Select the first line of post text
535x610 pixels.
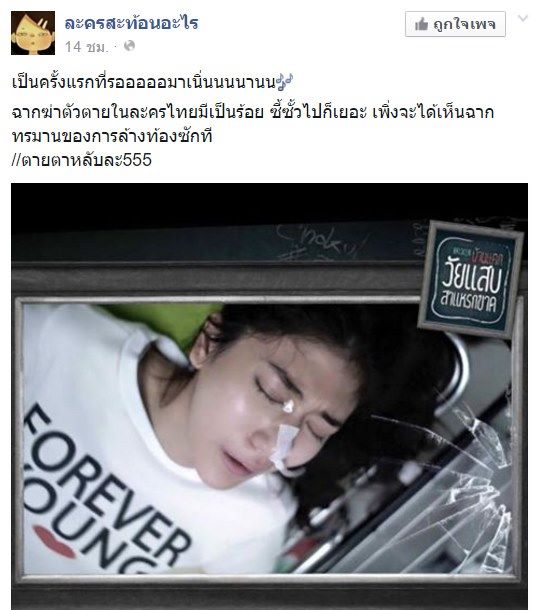pos(152,82)
